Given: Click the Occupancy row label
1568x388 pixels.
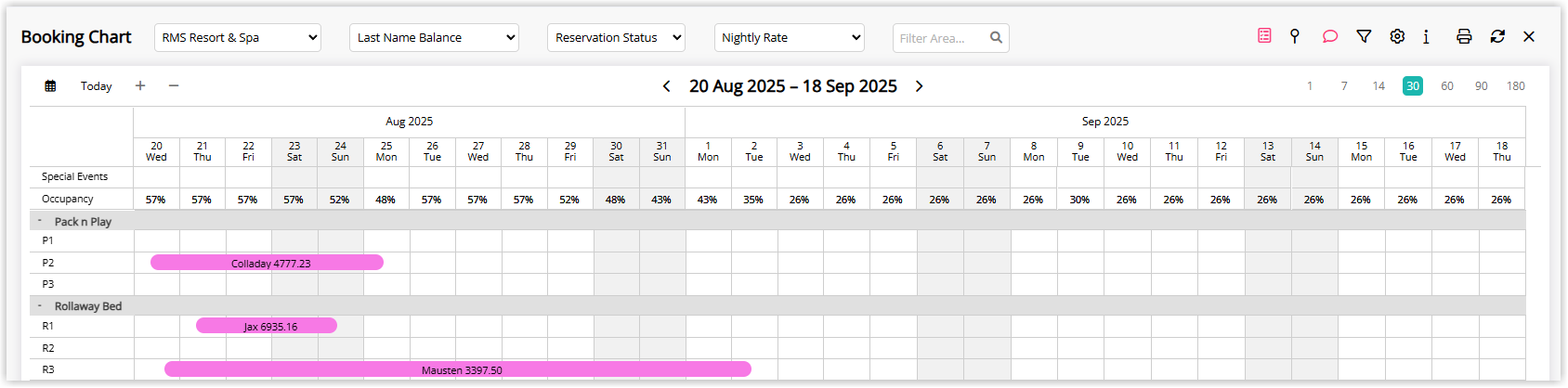Looking at the screenshot, I should coord(67,199).
